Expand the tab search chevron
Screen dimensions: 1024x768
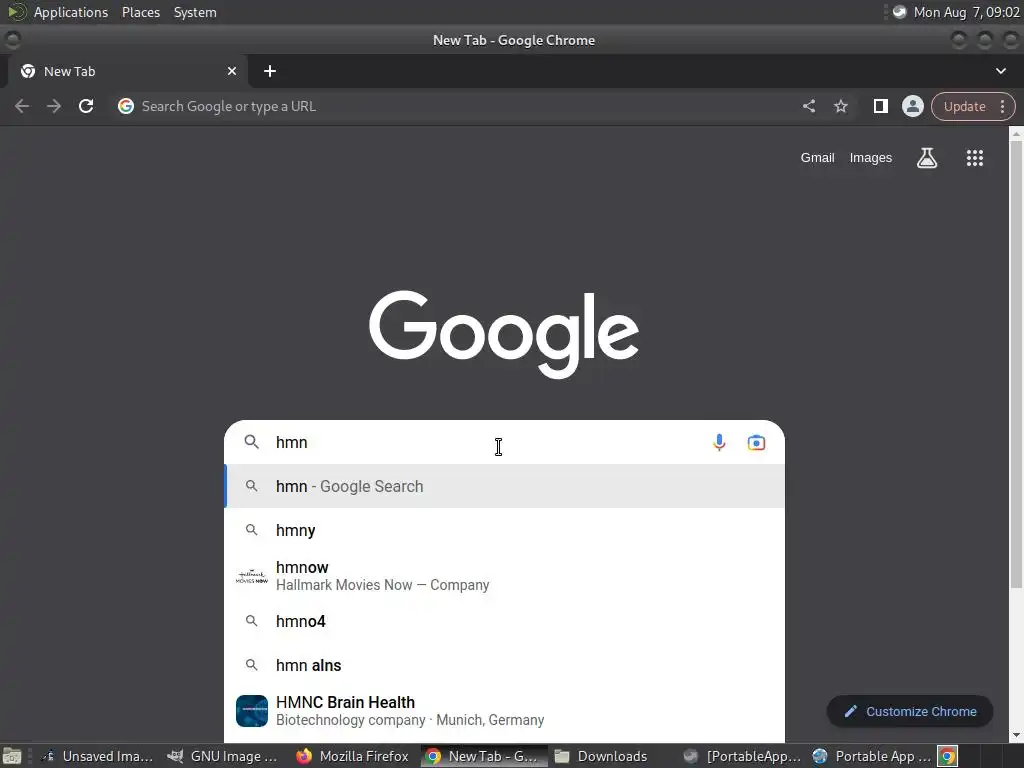coord(1000,71)
